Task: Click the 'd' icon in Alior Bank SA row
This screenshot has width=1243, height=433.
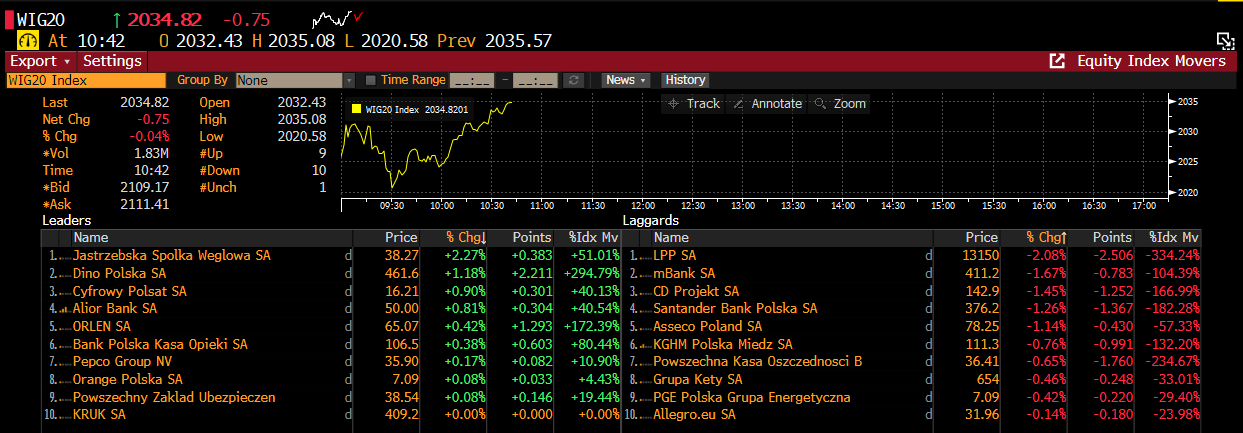Action: click(348, 308)
